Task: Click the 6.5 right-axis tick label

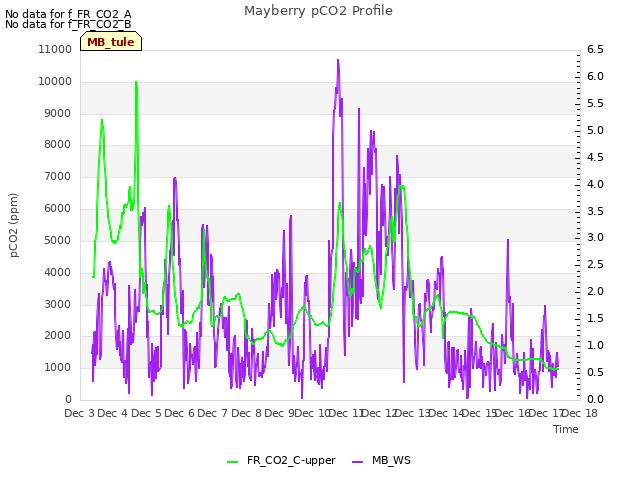Action: (595, 49)
